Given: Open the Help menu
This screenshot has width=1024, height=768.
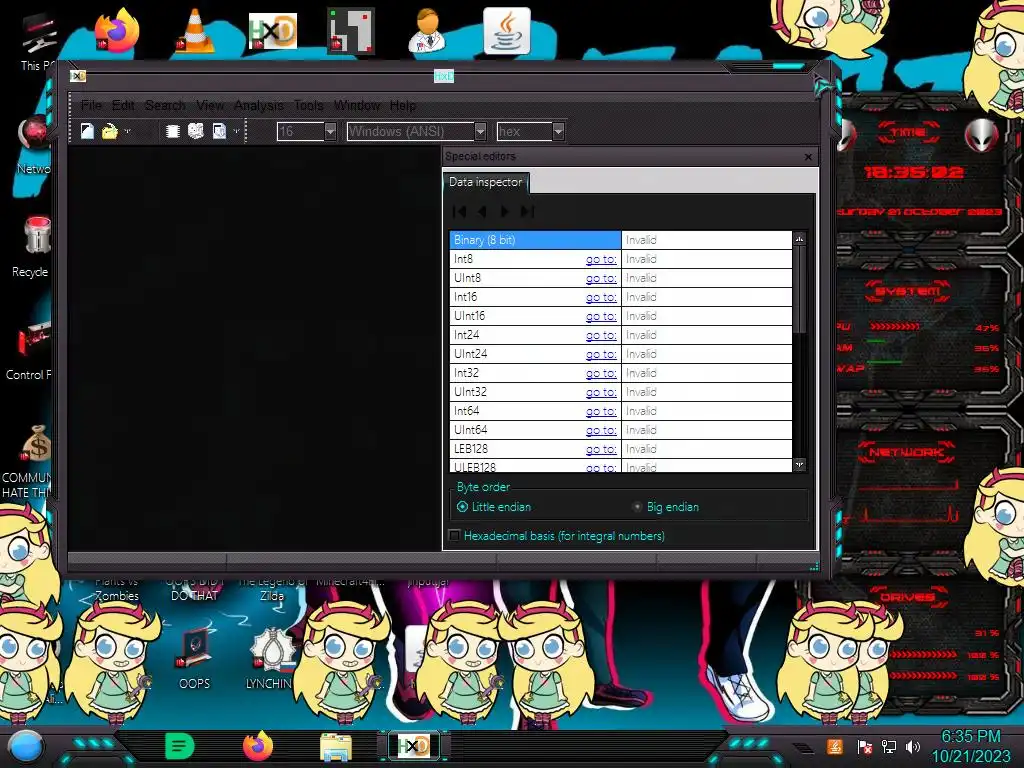Looking at the screenshot, I should point(402,105).
